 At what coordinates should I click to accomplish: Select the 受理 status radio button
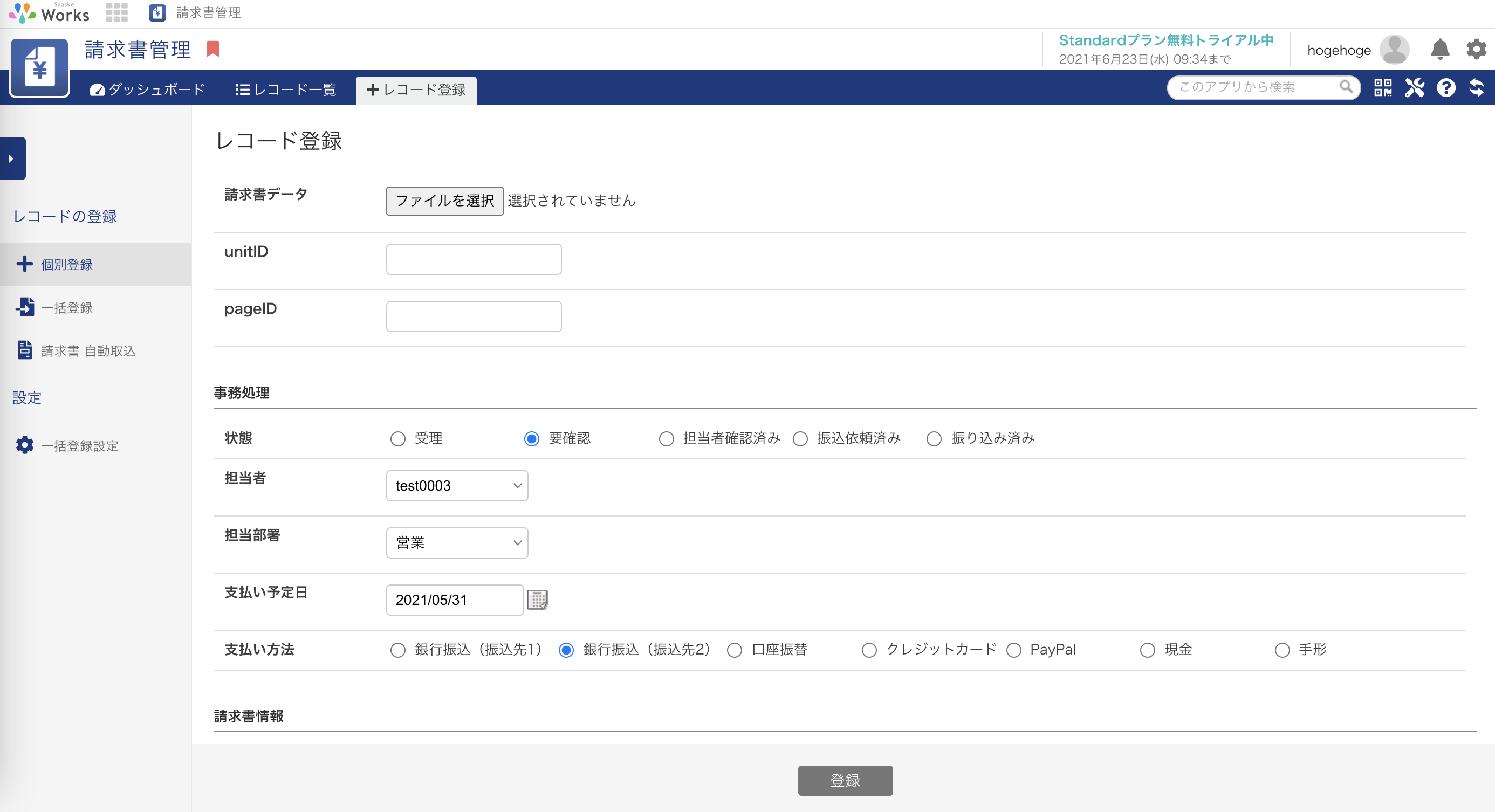click(397, 438)
